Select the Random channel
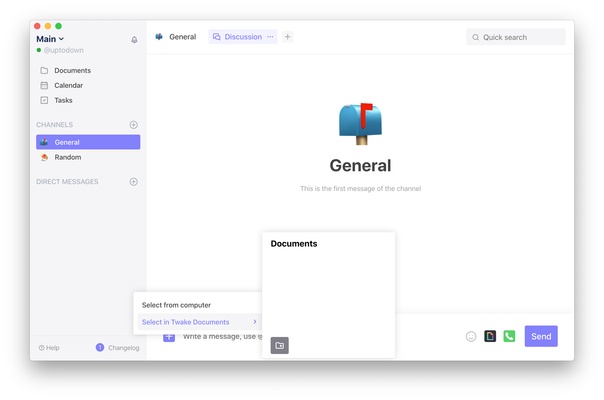Viewport: 604px width, 400px height. [x=88, y=157]
